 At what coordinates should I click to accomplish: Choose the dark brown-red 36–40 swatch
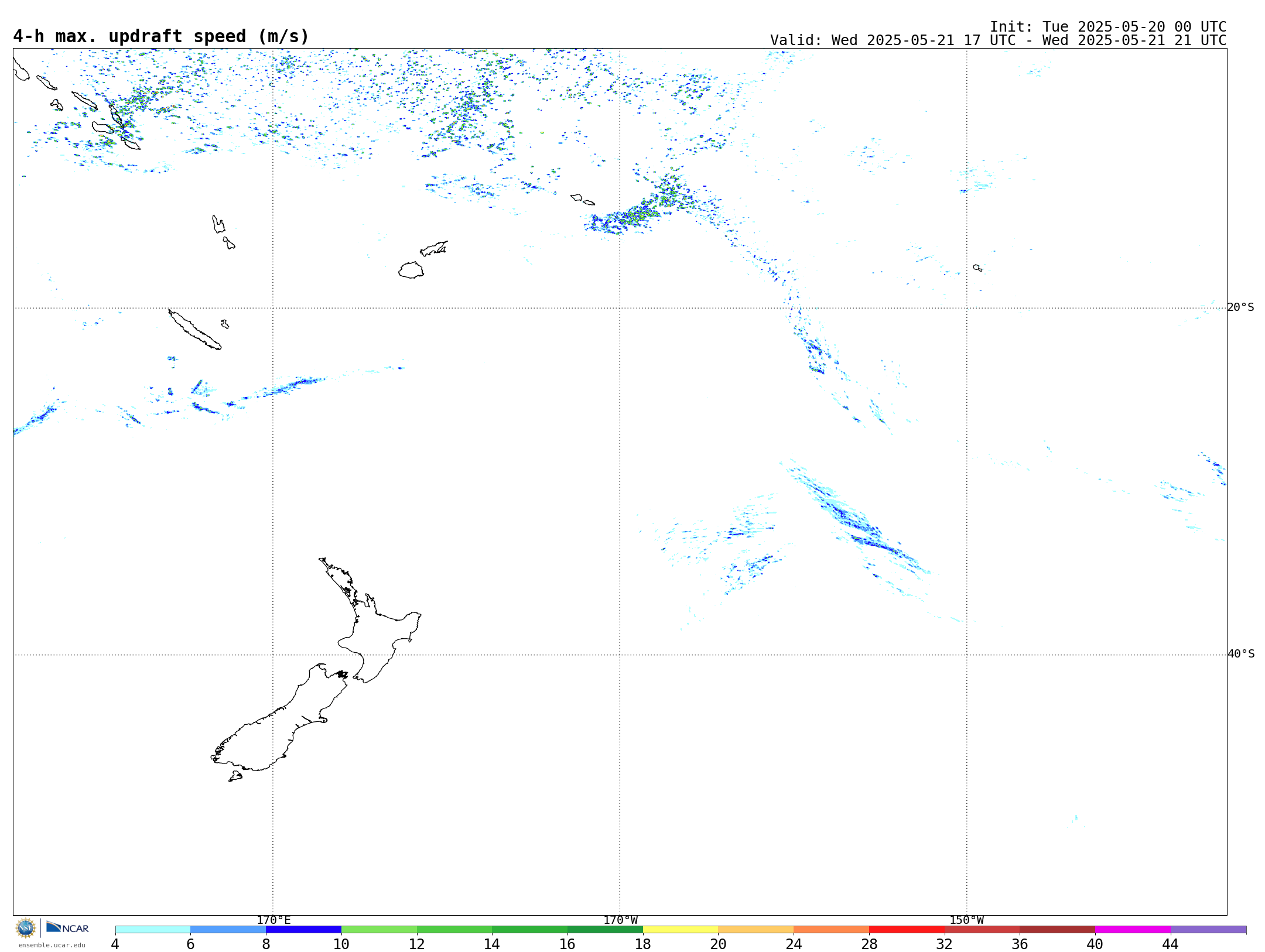pyautogui.click(x=1058, y=930)
